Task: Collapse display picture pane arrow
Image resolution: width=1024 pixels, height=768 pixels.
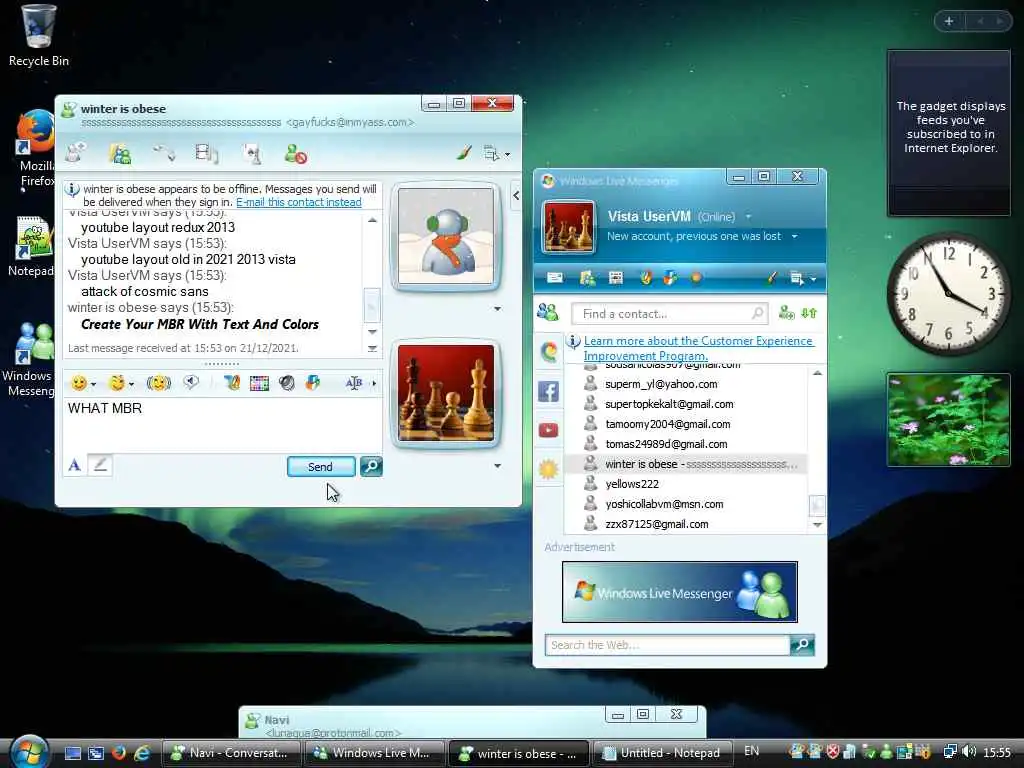Action: pyautogui.click(x=516, y=195)
